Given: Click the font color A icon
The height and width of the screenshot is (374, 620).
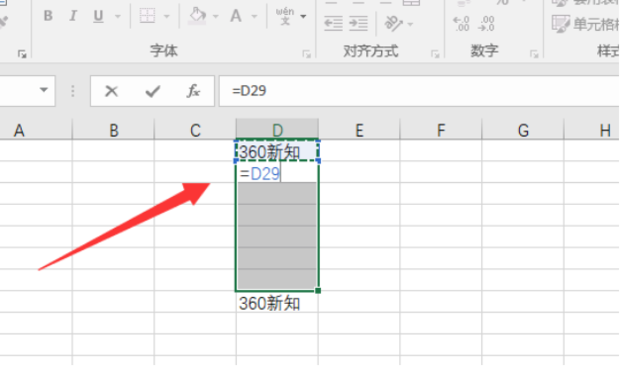Looking at the screenshot, I should (236, 16).
